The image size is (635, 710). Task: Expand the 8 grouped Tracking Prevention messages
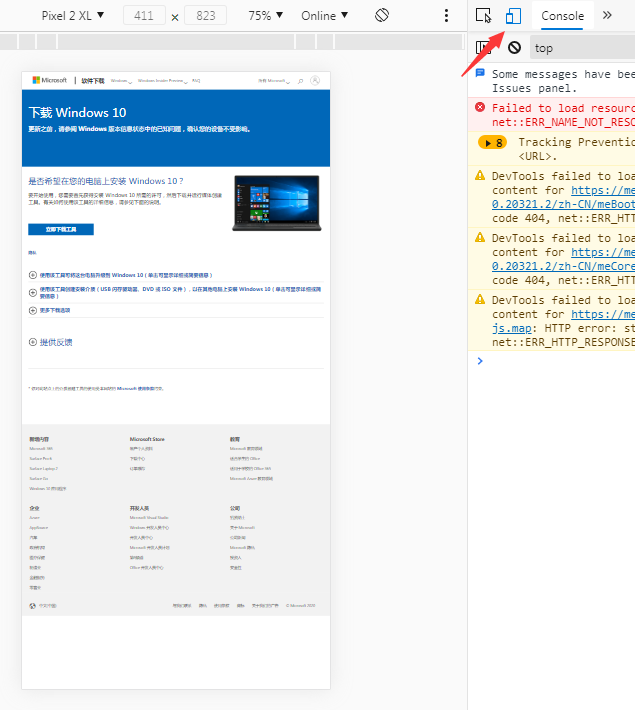492,142
